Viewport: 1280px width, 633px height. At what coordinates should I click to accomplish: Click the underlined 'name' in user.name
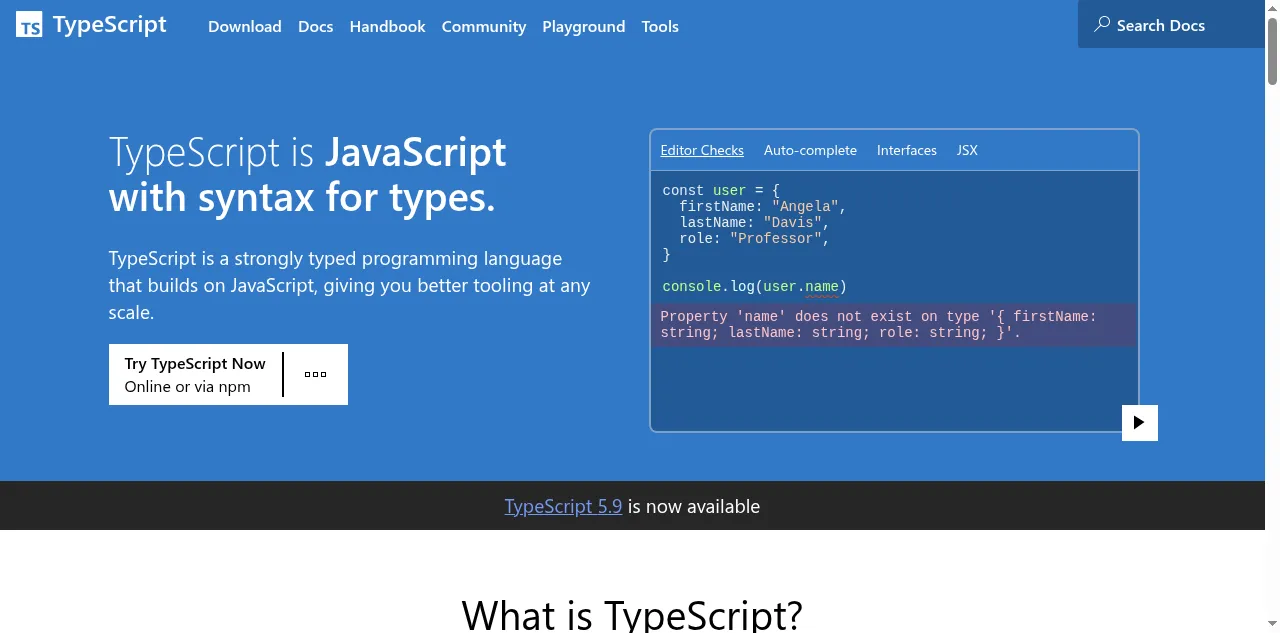(x=822, y=287)
